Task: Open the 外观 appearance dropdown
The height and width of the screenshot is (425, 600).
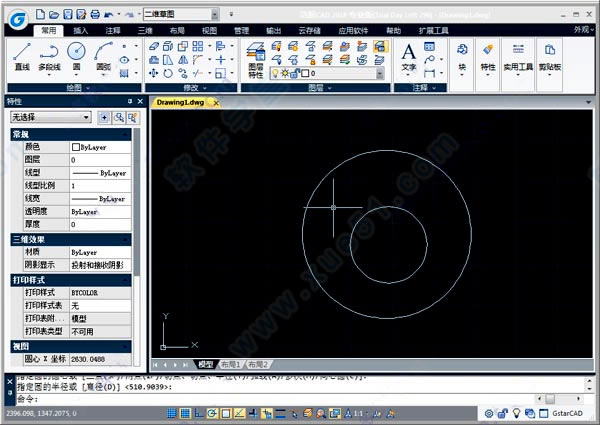Action: (583, 29)
